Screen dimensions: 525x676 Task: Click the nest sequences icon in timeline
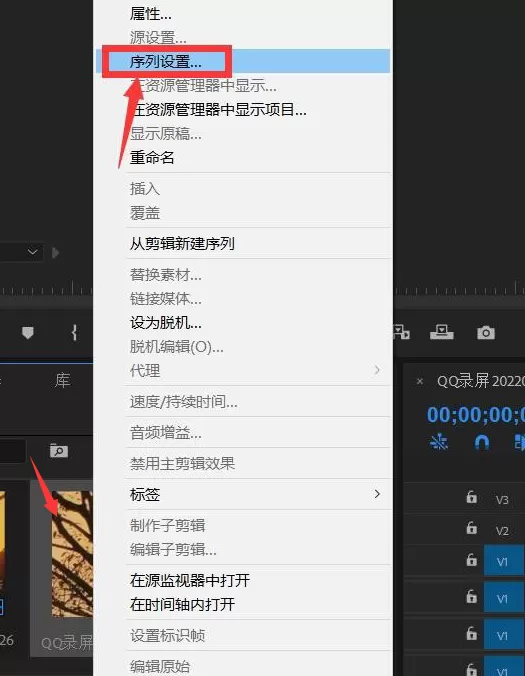(439, 442)
